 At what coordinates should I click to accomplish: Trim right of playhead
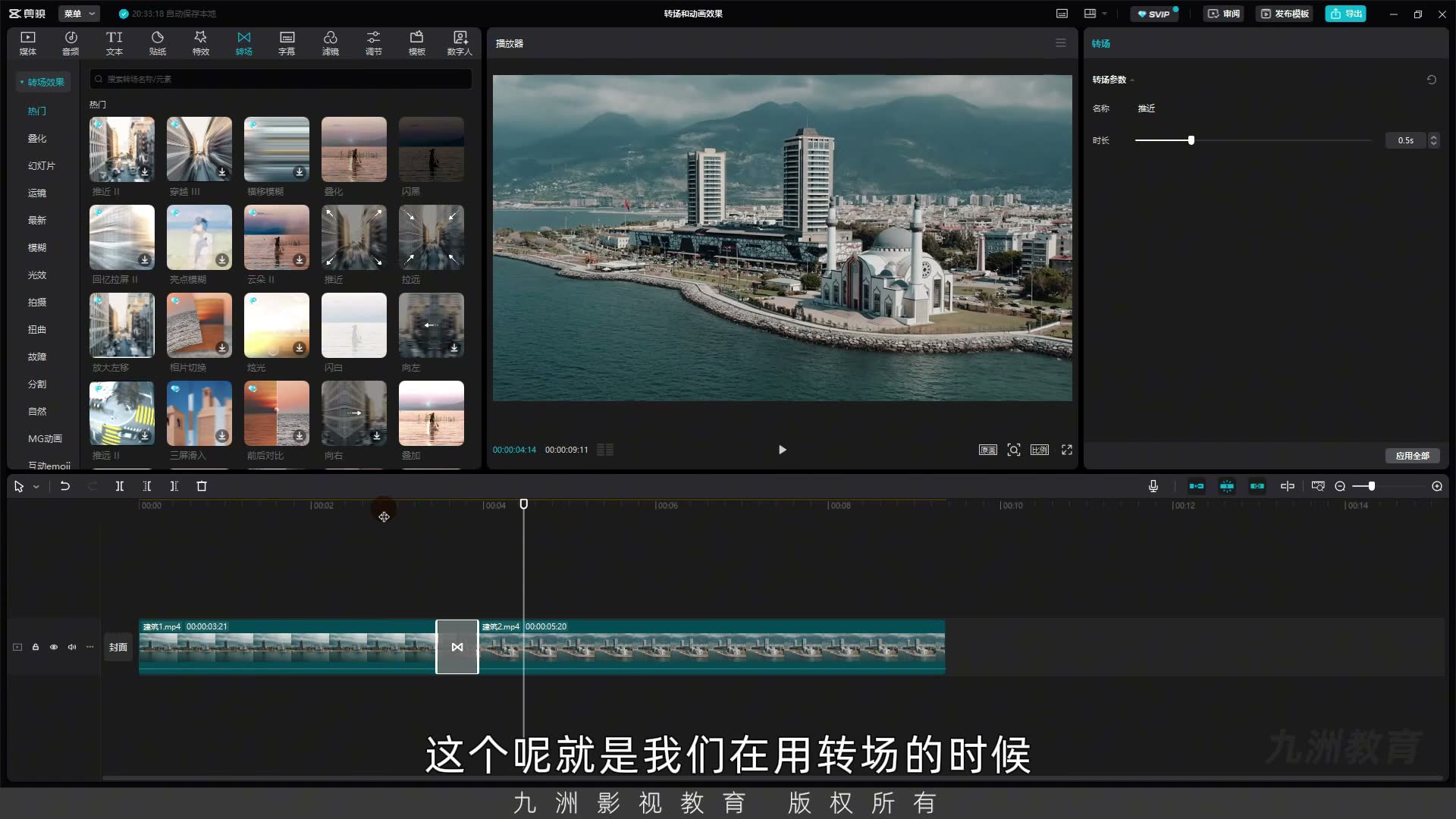coord(174,486)
